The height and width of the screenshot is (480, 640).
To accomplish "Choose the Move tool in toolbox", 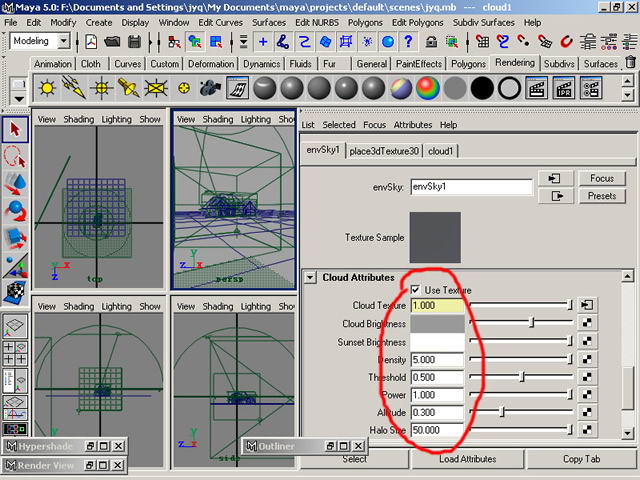I will pyautogui.click(x=15, y=183).
